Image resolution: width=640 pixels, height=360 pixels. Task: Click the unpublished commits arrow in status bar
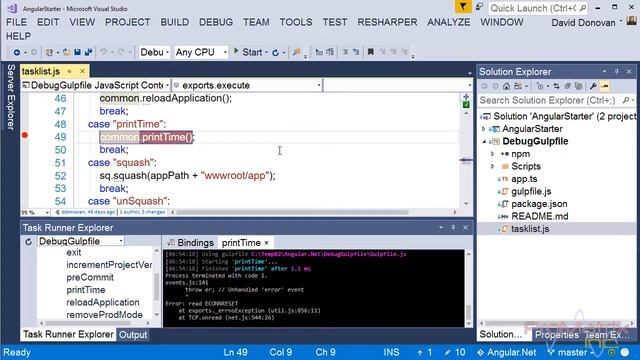click(x=420, y=352)
